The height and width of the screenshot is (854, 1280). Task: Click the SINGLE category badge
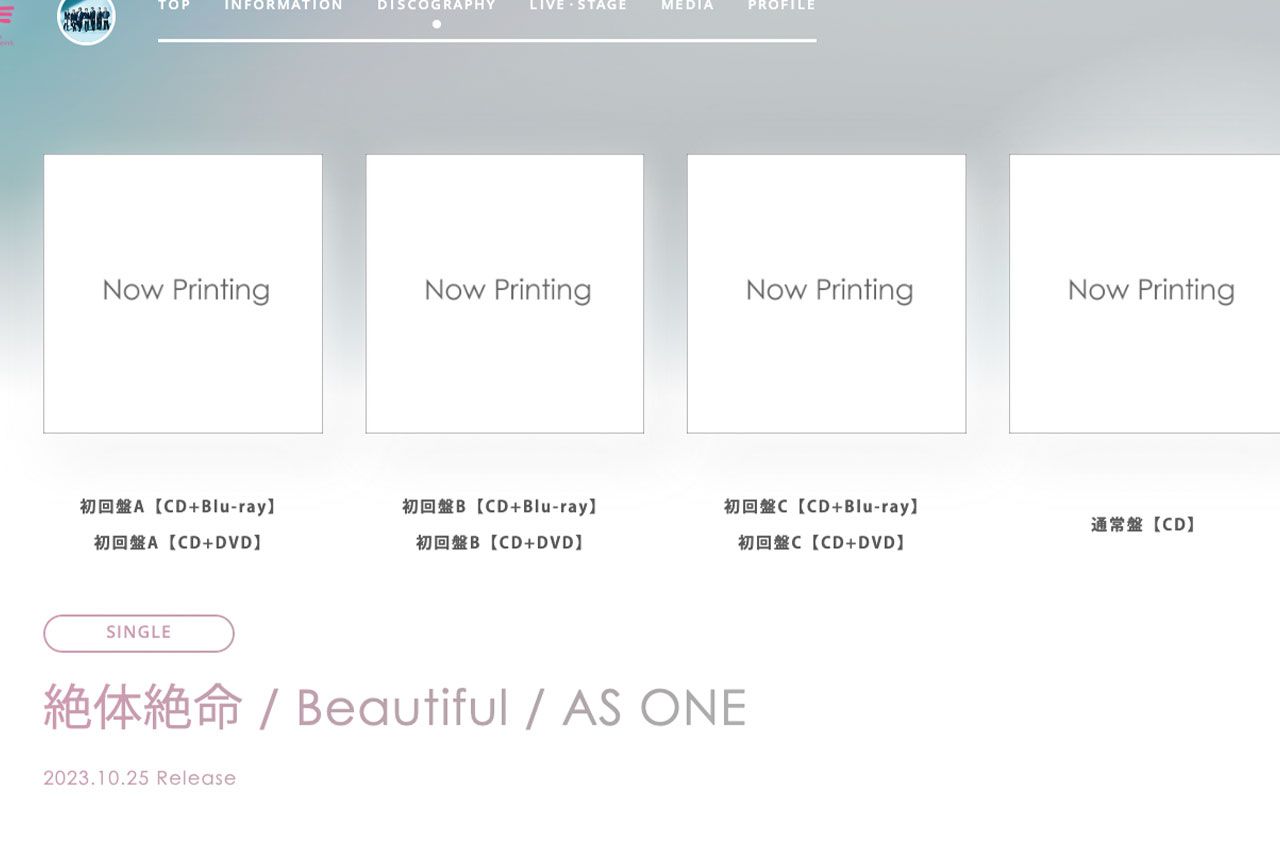pos(139,633)
